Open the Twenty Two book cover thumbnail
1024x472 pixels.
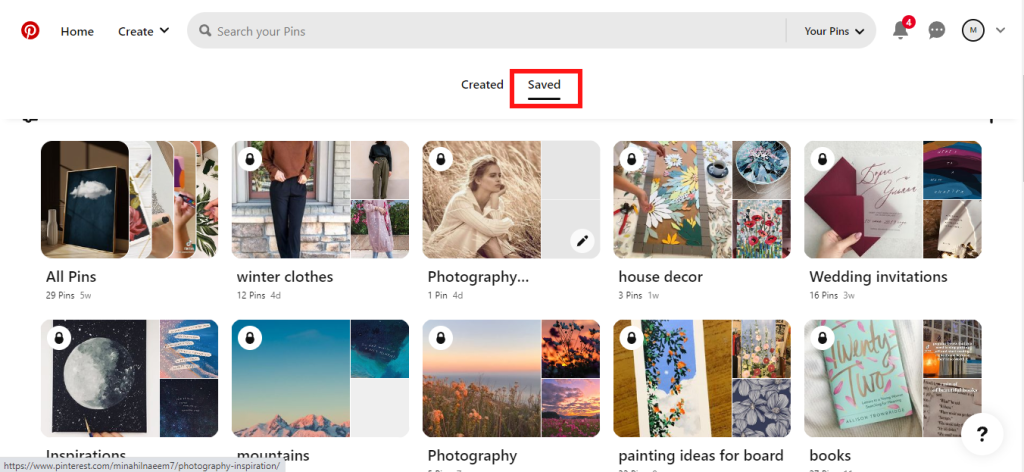pos(863,379)
